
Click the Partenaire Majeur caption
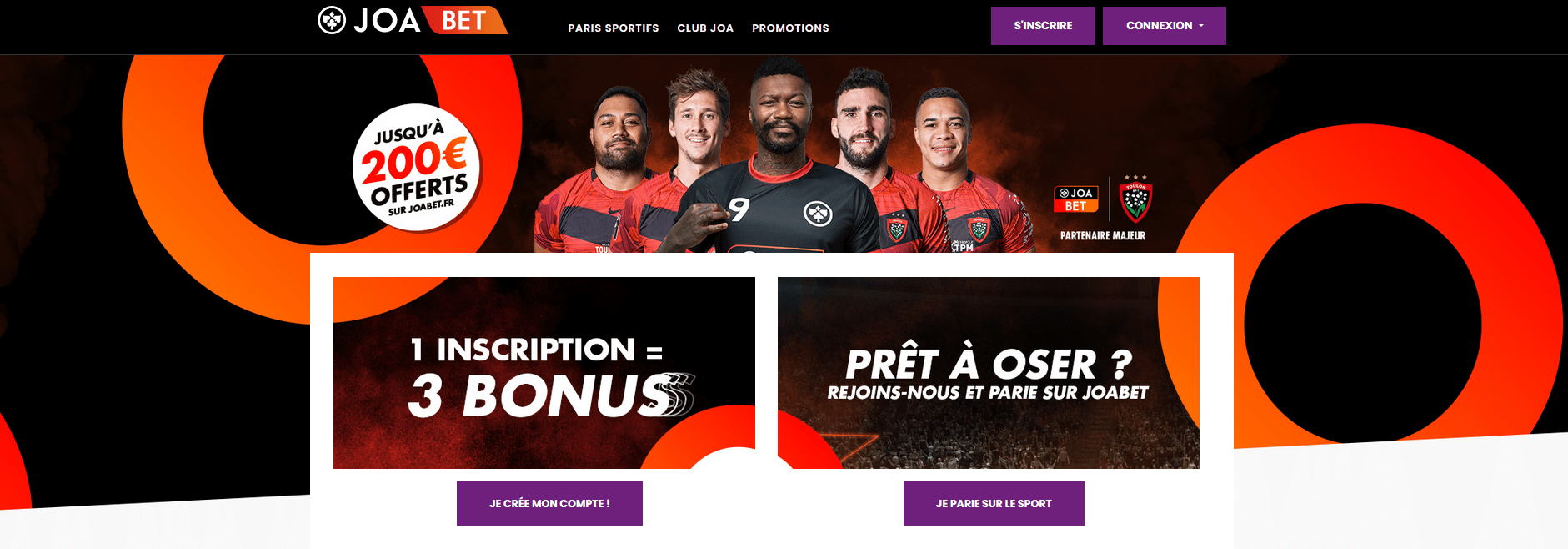[x=1103, y=236]
